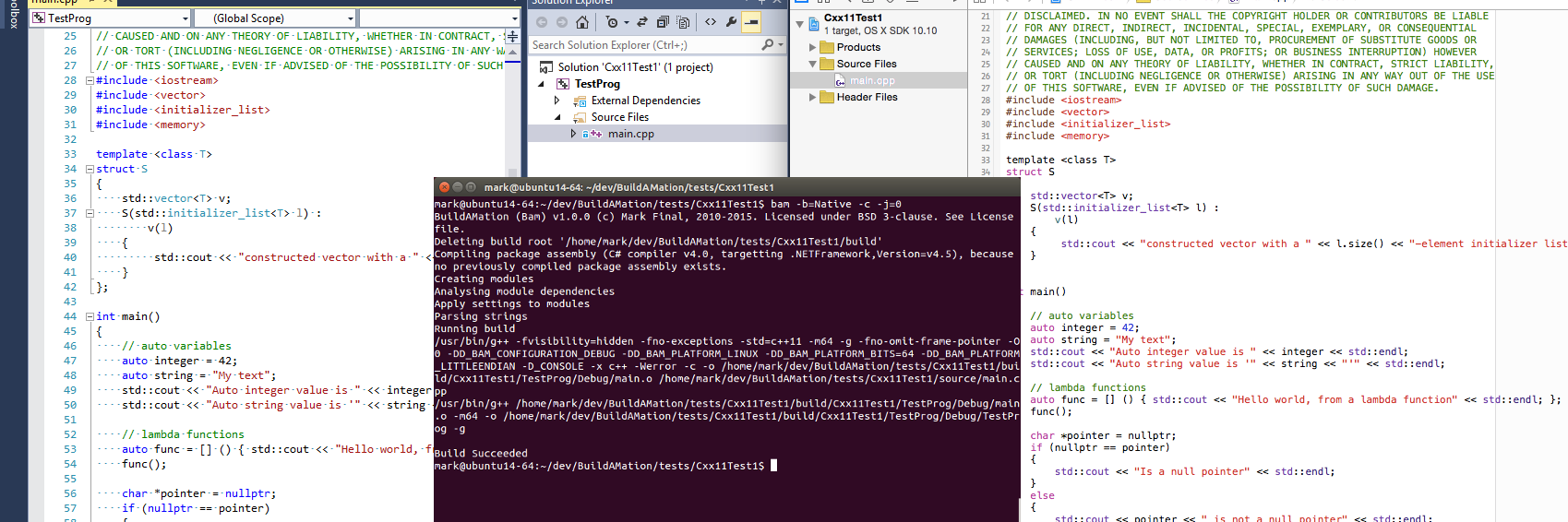This screenshot has height=522, width=1568.
Task: Click the magnifier search icon
Action: [767, 44]
